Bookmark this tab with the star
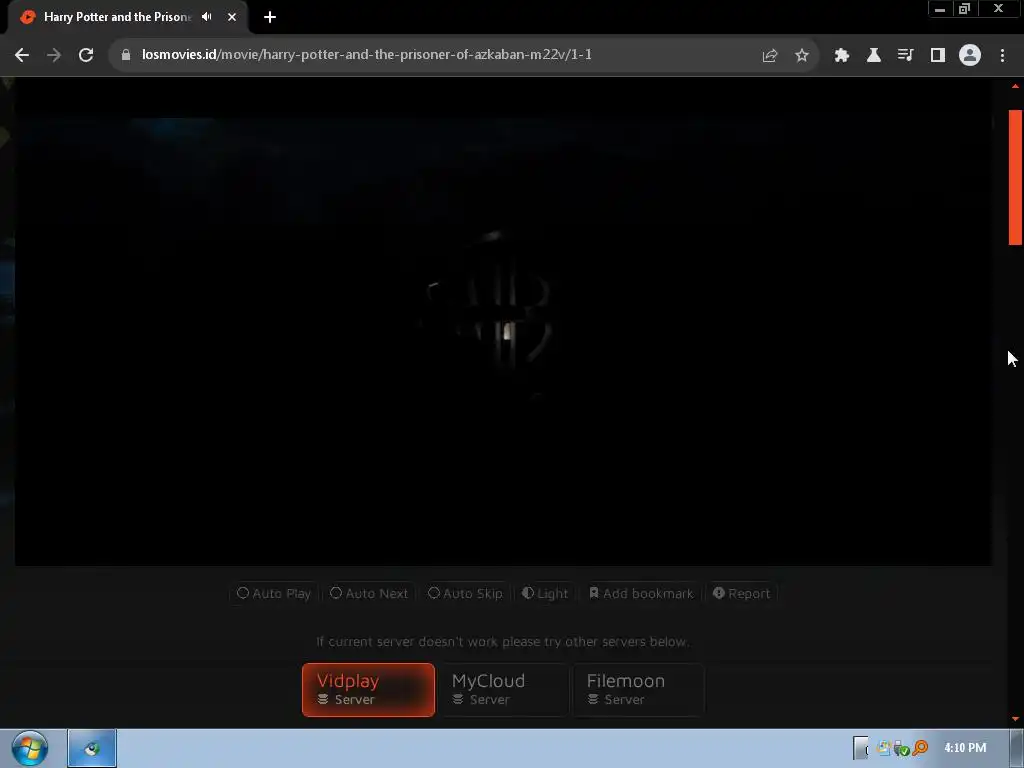The image size is (1024, 768). pyautogui.click(x=802, y=56)
